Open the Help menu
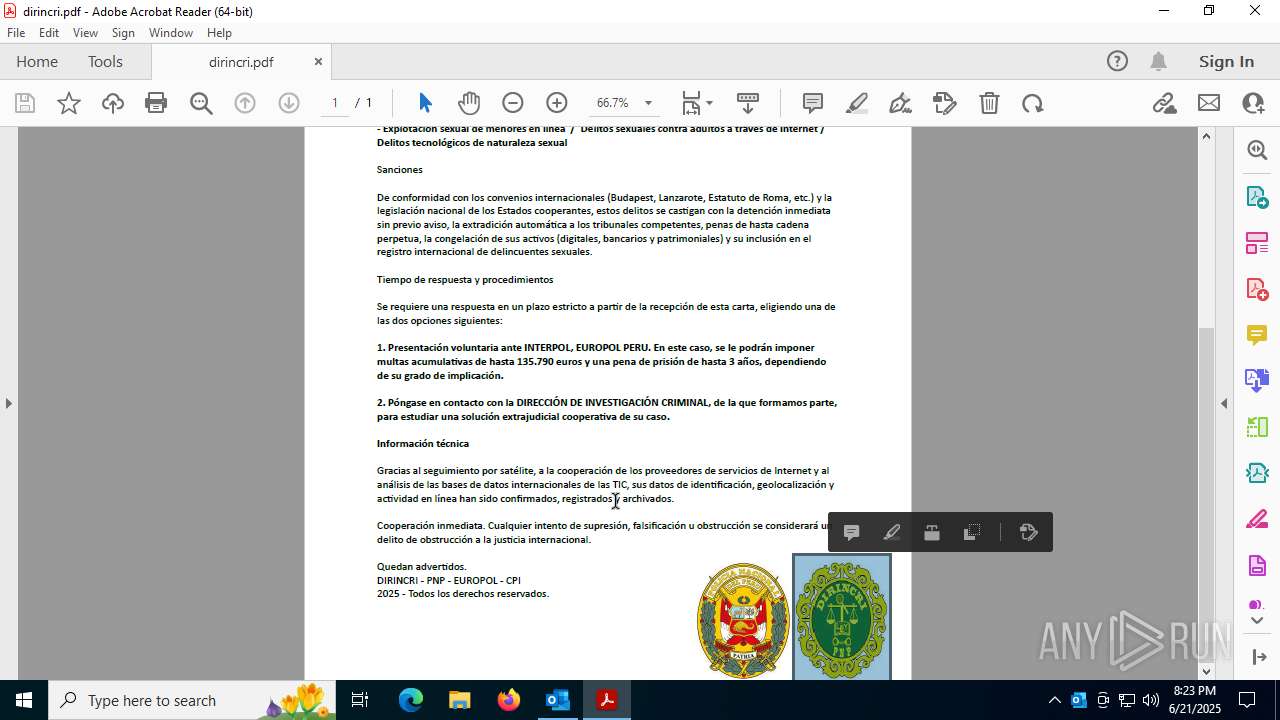 pos(219,33)
